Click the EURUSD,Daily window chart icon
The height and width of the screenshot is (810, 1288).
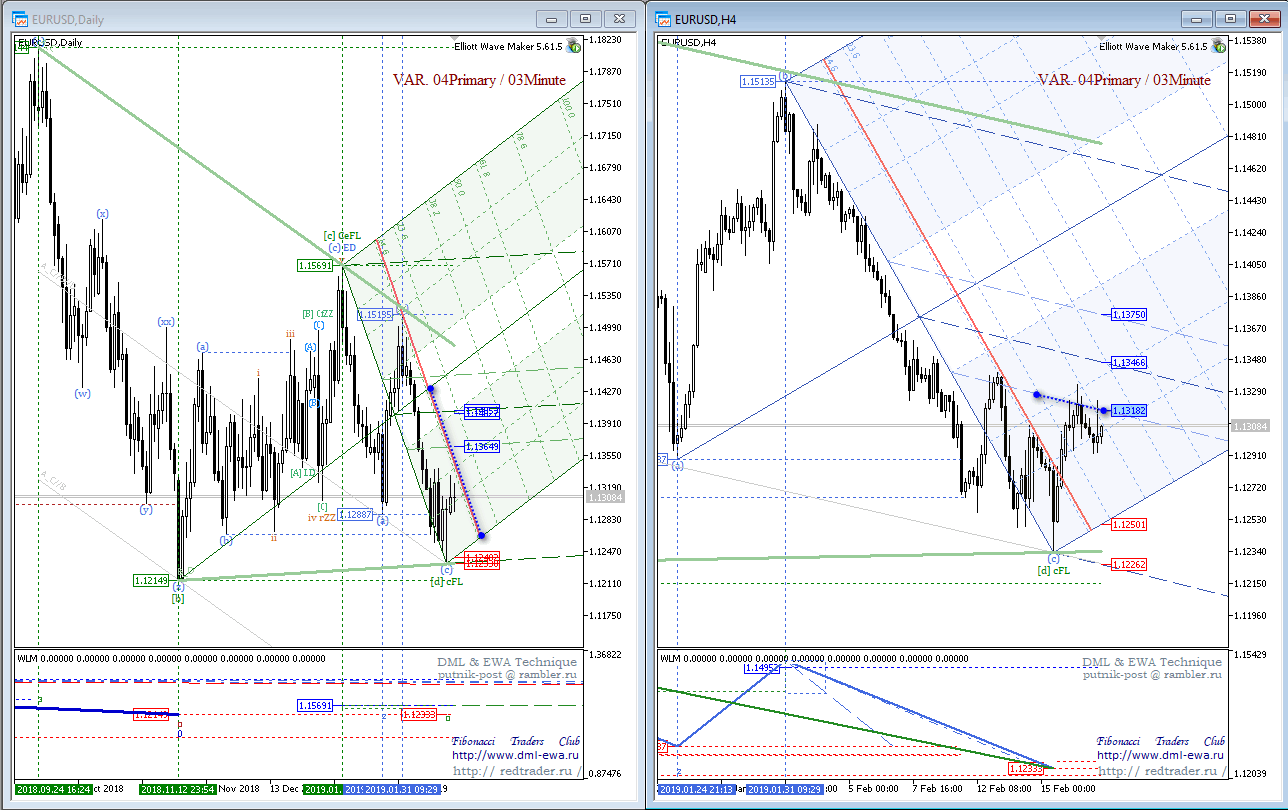click(x=19, y=18)
